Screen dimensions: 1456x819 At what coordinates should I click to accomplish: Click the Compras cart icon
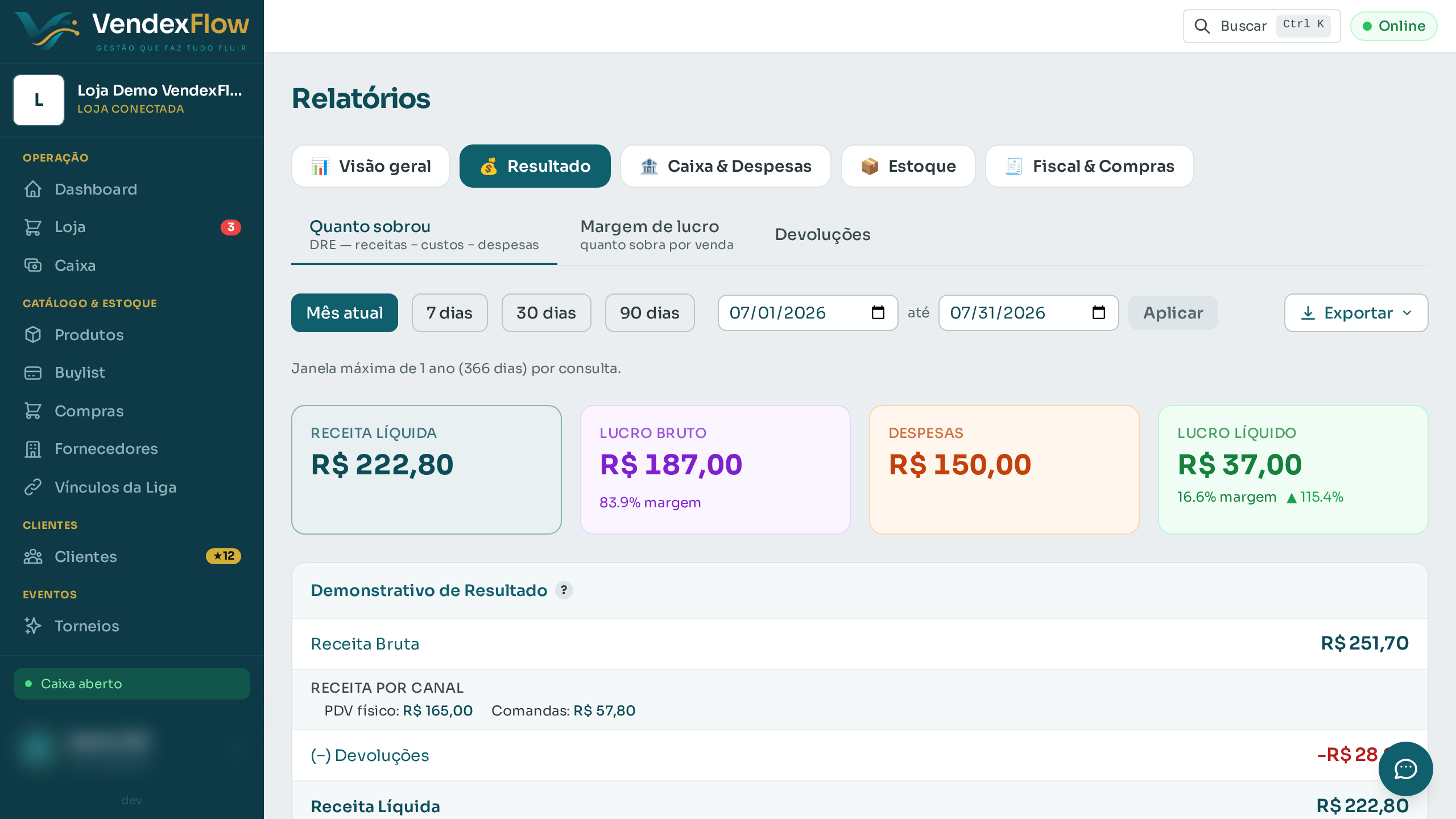click(33, 411)
